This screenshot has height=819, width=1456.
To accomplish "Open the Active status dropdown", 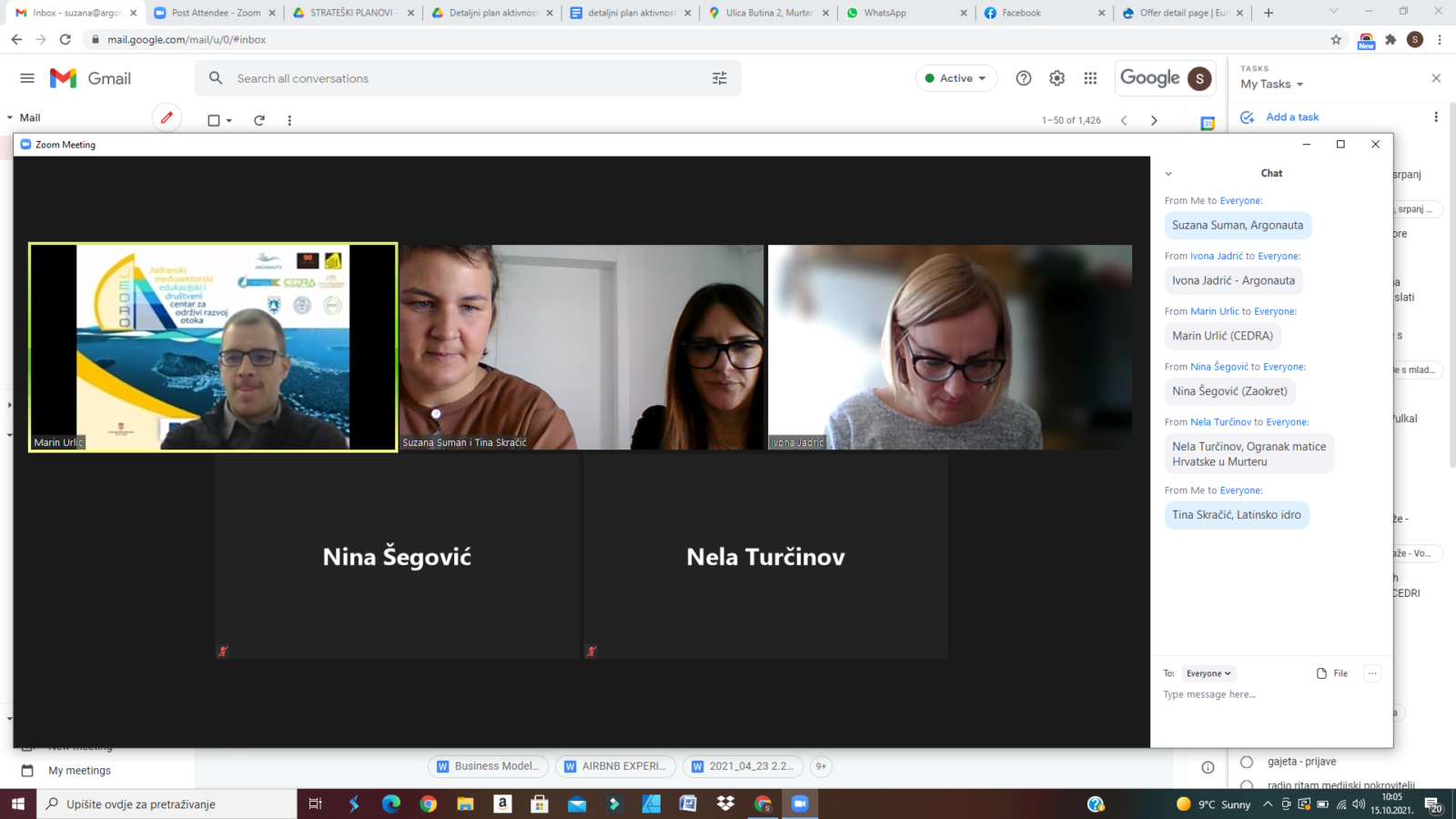I will click(x=955, y=78).
